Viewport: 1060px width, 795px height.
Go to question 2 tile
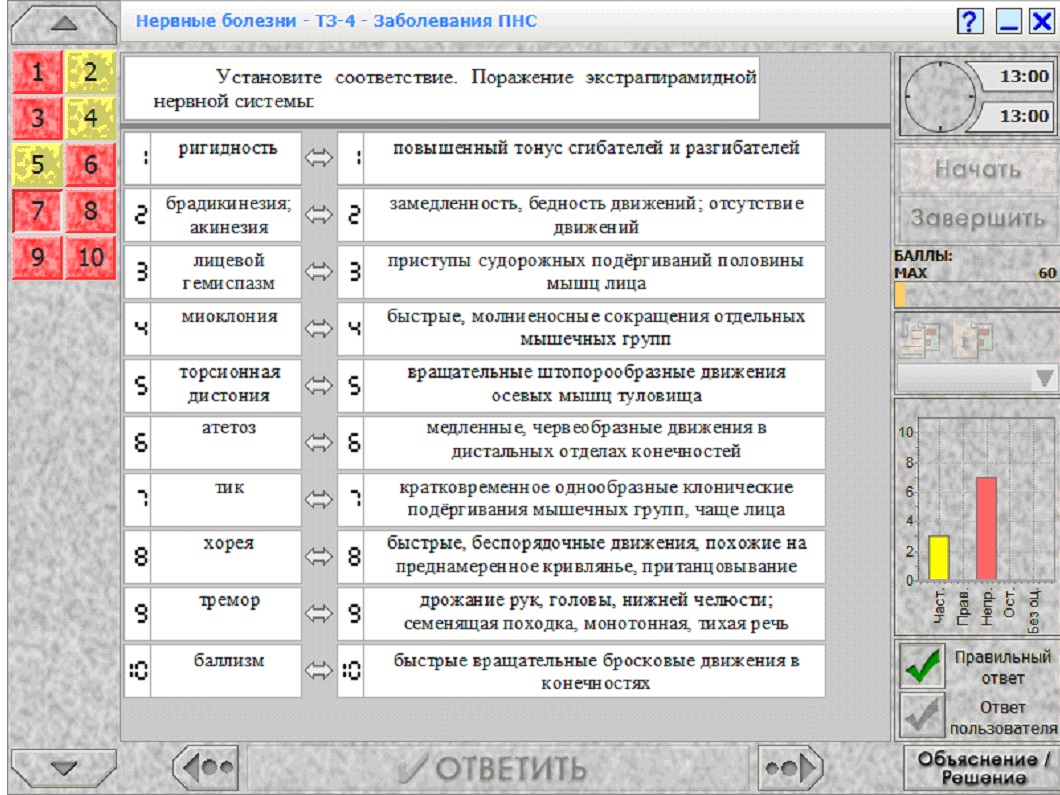[91, 72]
